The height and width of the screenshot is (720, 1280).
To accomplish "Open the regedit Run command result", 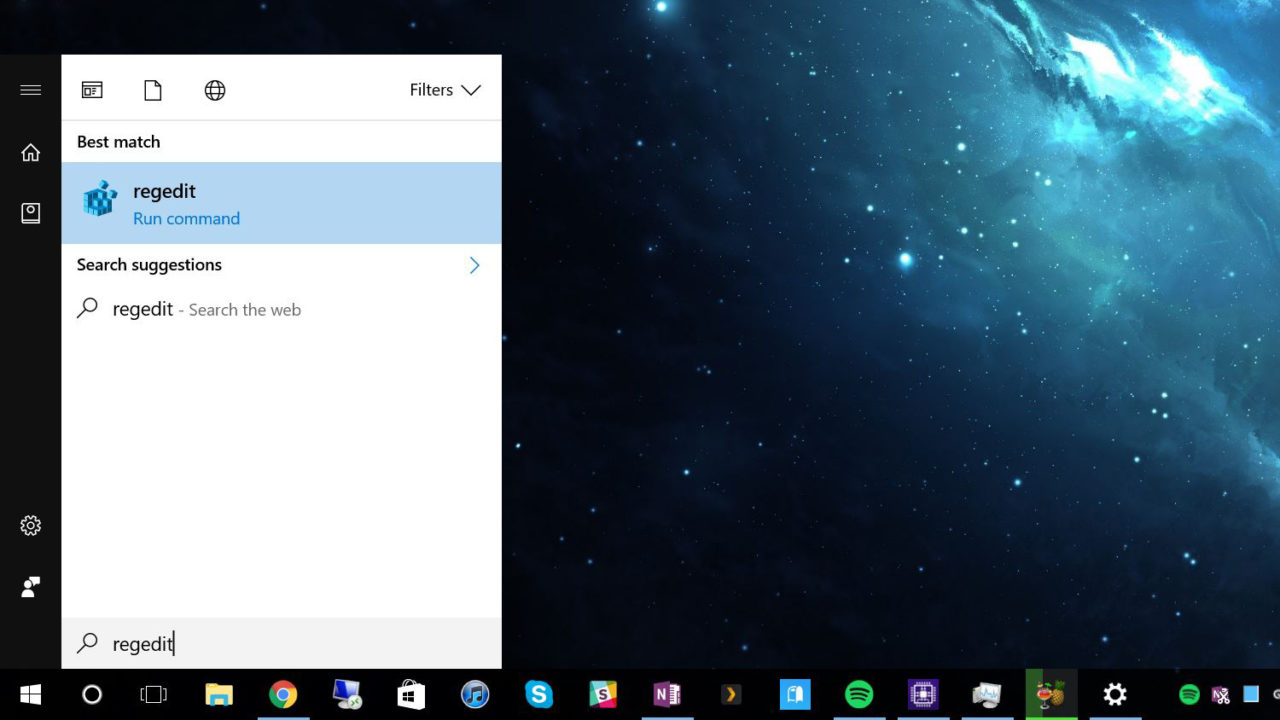I will (281, 203).
